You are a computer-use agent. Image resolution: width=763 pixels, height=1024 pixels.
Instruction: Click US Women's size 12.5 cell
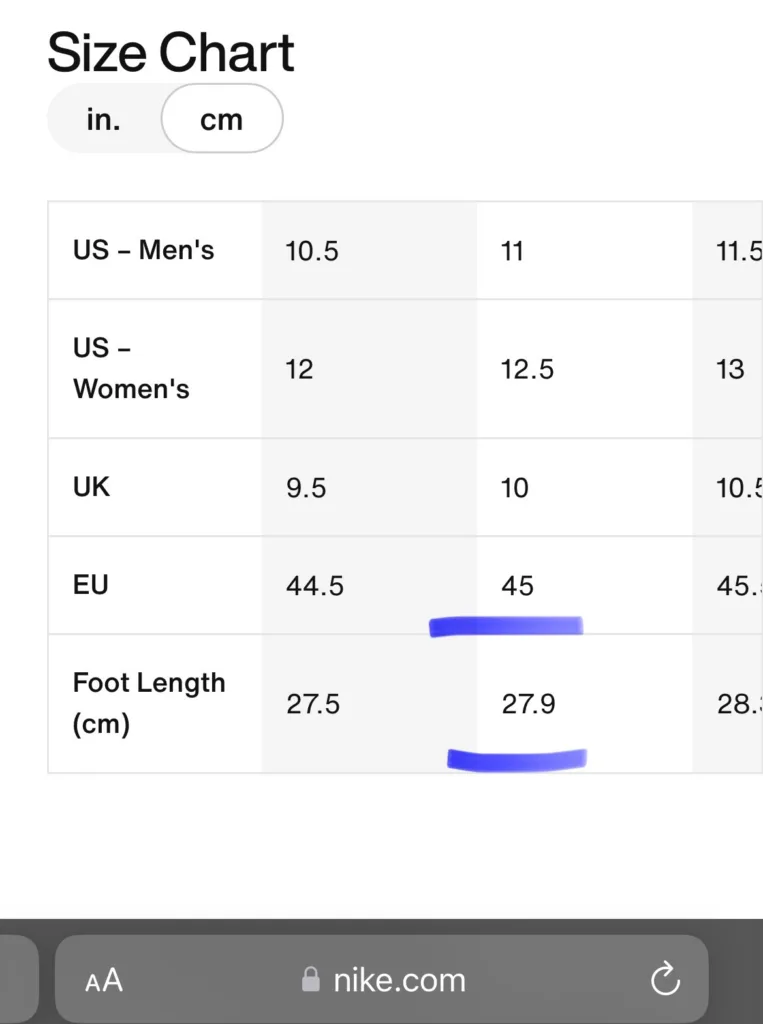(x=527, y=369)
